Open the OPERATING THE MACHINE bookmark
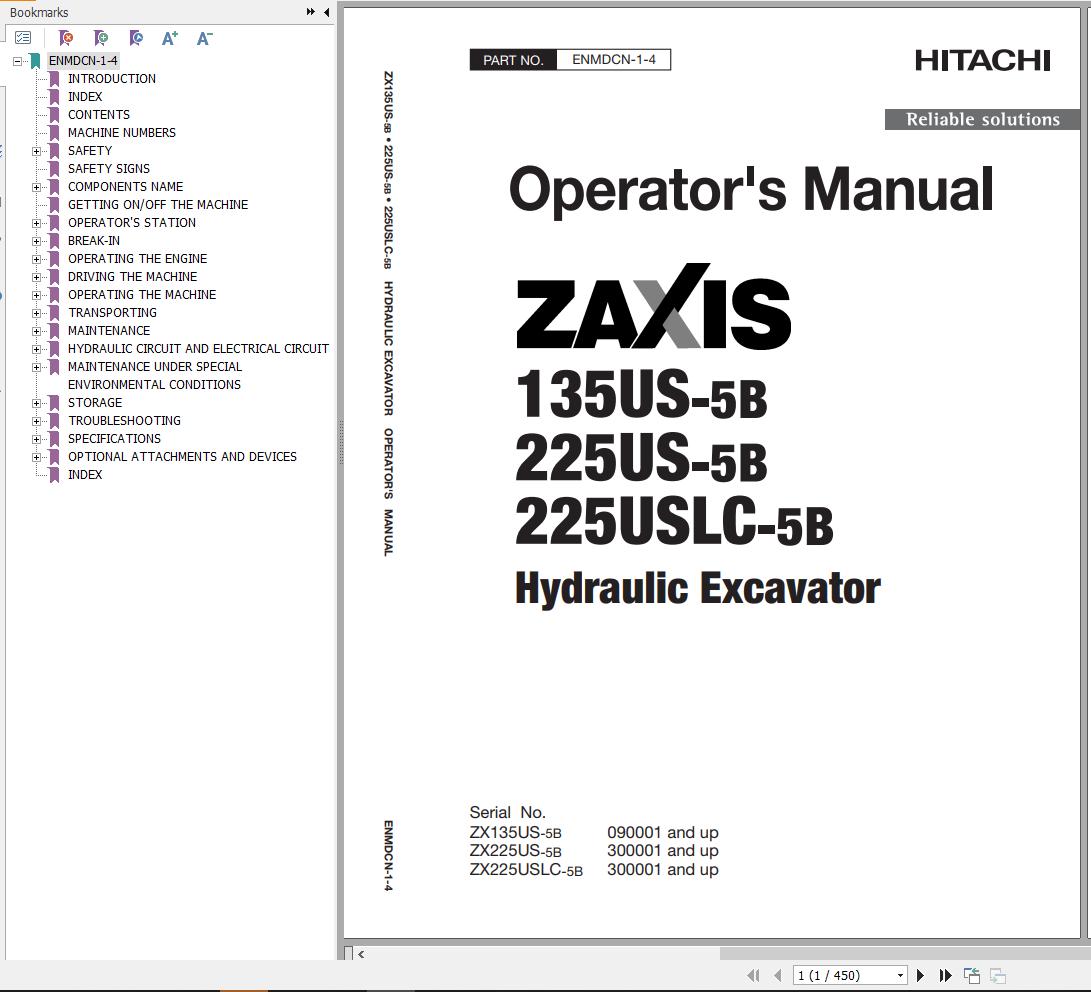Viewport: 1091px width, 992px height. pyautogui.click(x=141, y=295)
